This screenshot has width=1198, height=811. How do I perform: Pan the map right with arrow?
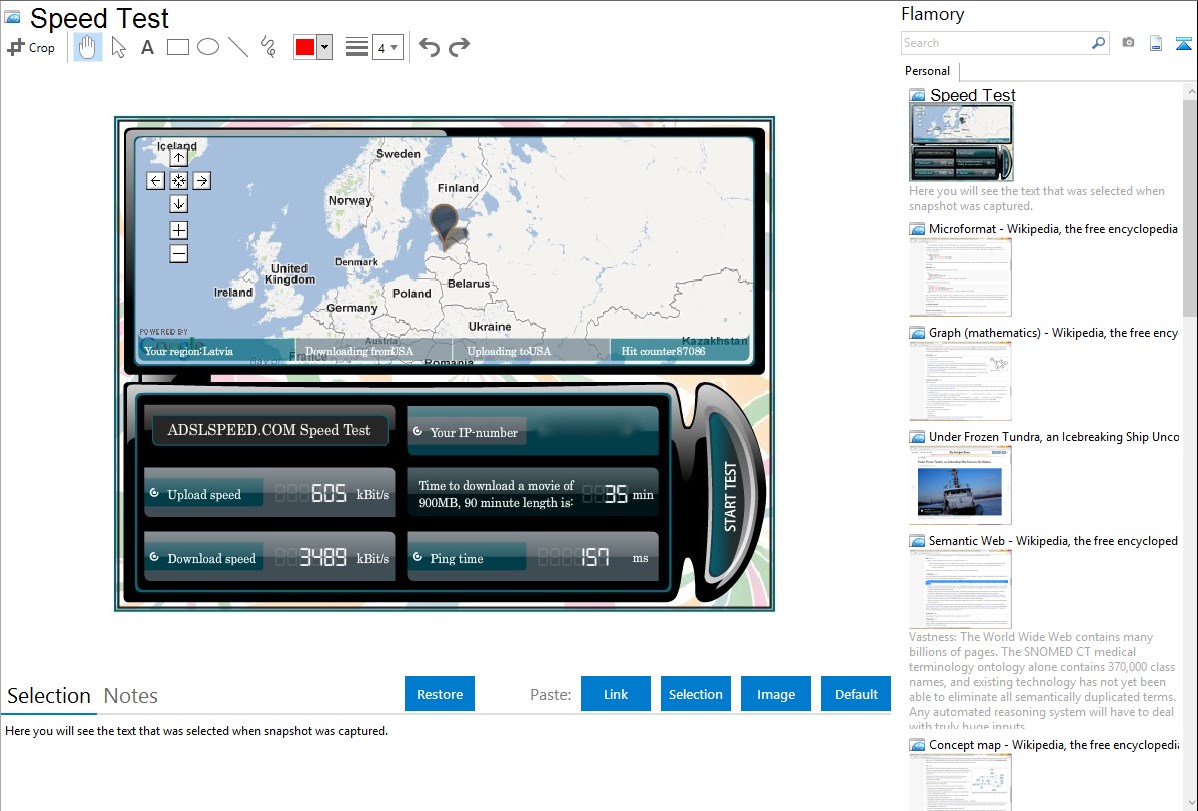pos(202,181)
